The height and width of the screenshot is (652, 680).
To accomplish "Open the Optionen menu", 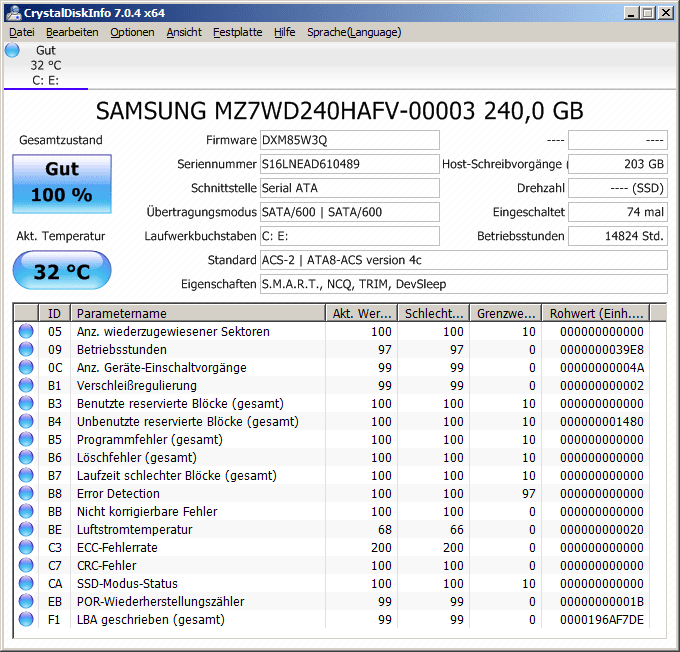I will [x=132, y=32].
